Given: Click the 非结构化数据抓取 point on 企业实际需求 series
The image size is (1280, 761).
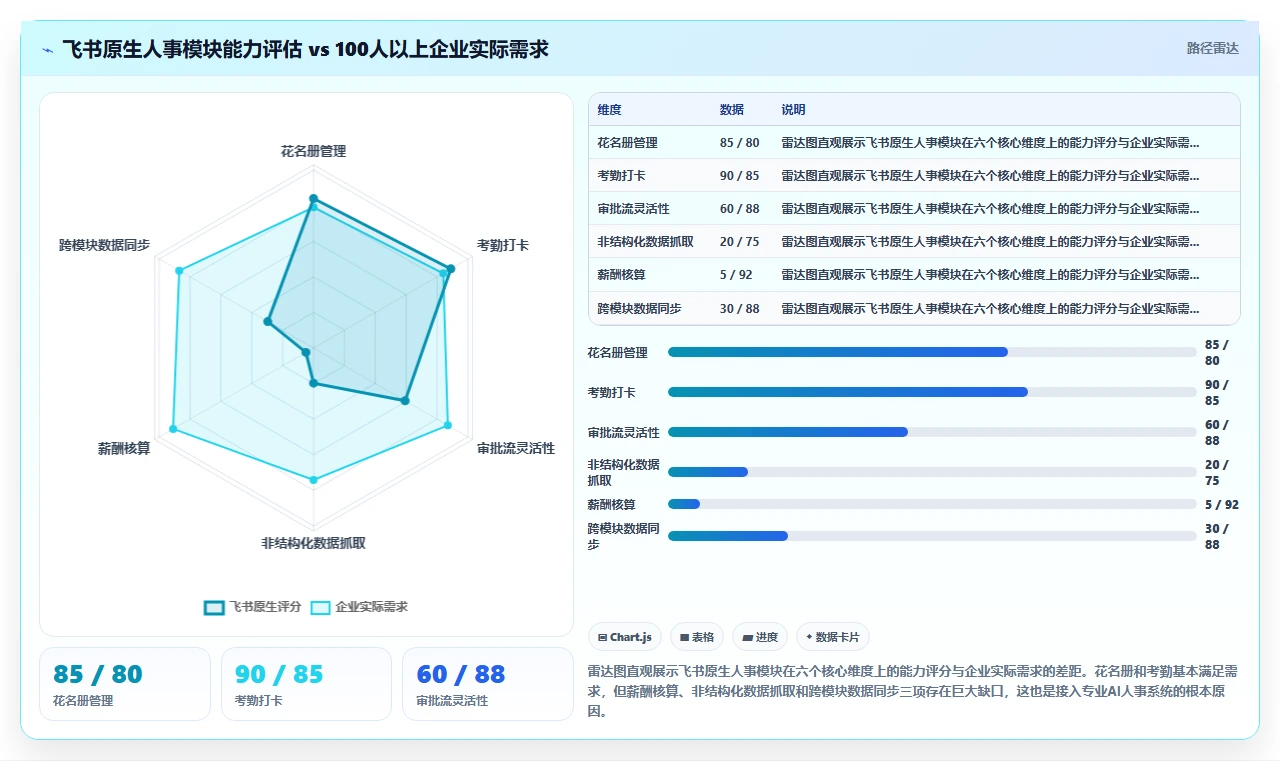Looking at the screenshot, I should tap(313, 480).
